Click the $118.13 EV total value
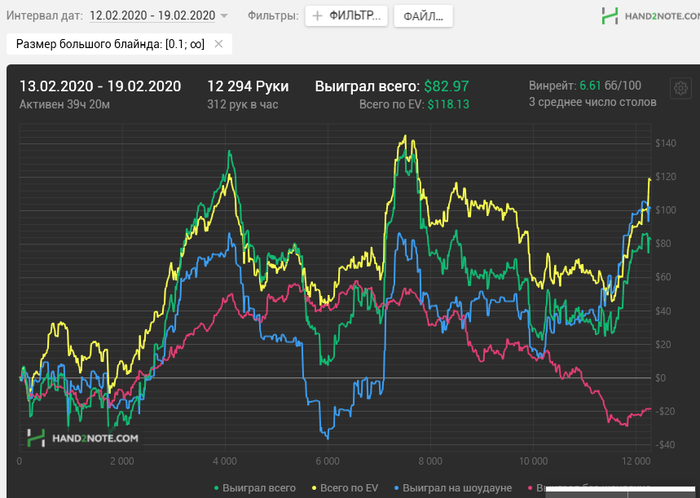Viewport: 700px width, 498px height. 448,104
